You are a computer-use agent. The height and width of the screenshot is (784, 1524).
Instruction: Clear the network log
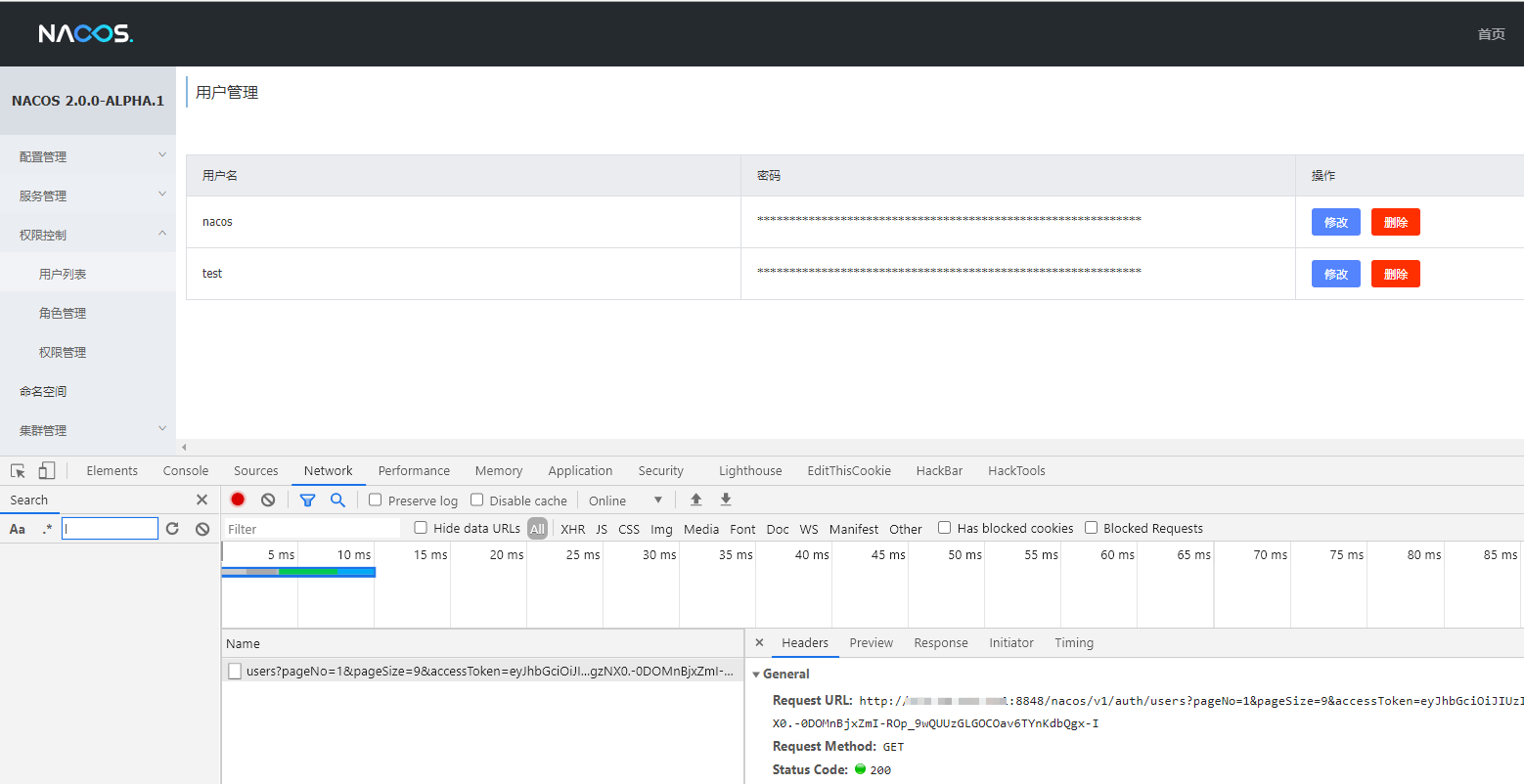(268, 500)
